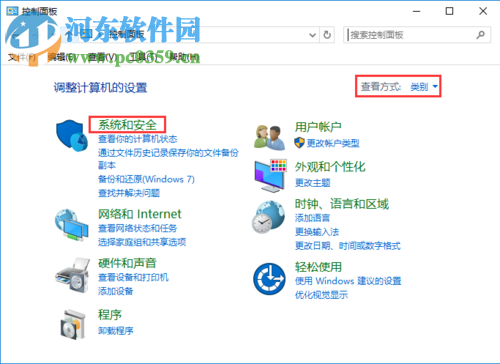The height and width of the screenshot is (364, 500).
Task: Click 添加设备 link
Action: (x=116, y=291)
